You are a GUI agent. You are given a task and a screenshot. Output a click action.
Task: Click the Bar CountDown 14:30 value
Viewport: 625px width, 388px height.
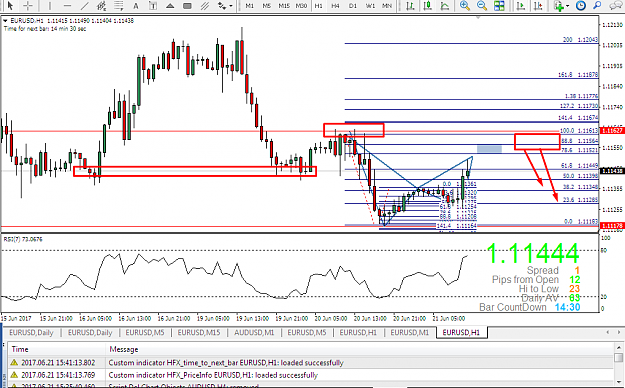(x=567, y=307)
